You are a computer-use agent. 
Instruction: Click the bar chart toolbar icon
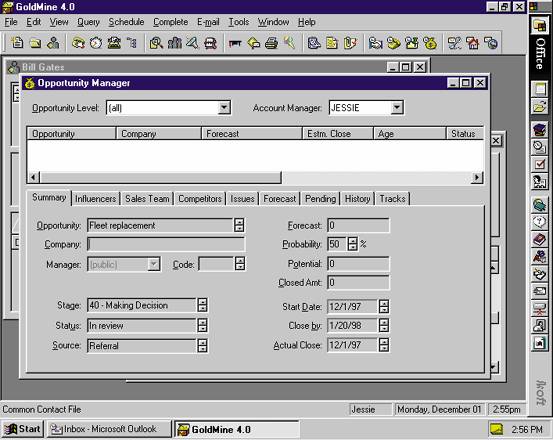pos(175,43)
